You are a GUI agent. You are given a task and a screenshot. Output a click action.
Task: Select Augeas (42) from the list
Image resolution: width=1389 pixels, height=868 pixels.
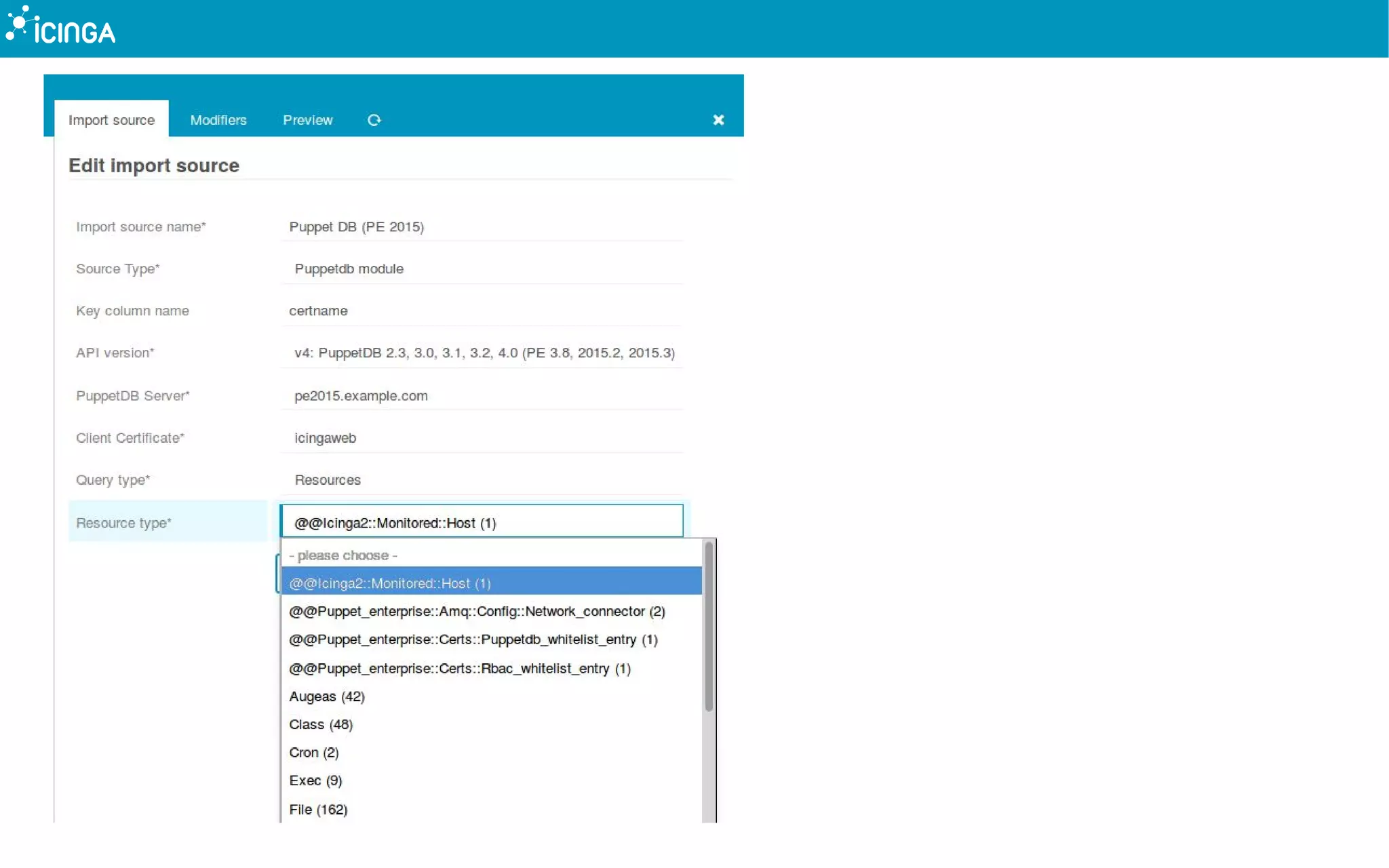327,696
